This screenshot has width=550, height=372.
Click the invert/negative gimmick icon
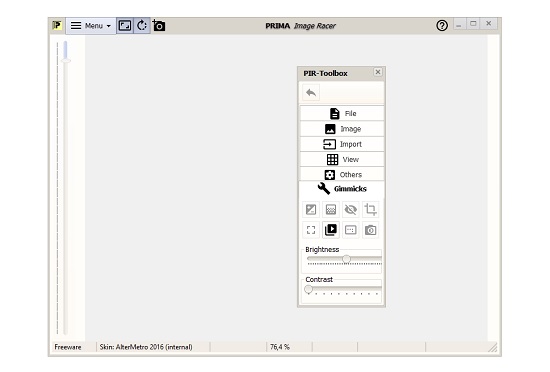[x=311, y=209]
